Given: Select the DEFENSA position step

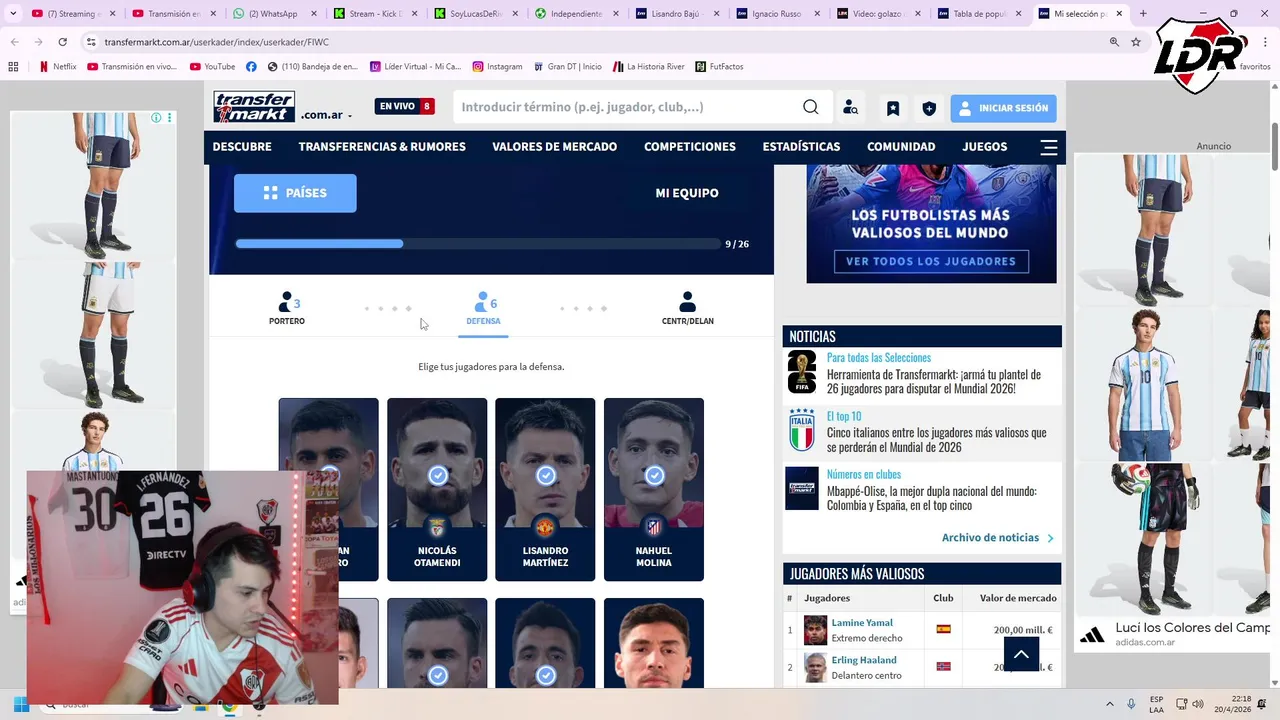Looking at the screenshot, I should pyautogui.click(x=483, y=309).
